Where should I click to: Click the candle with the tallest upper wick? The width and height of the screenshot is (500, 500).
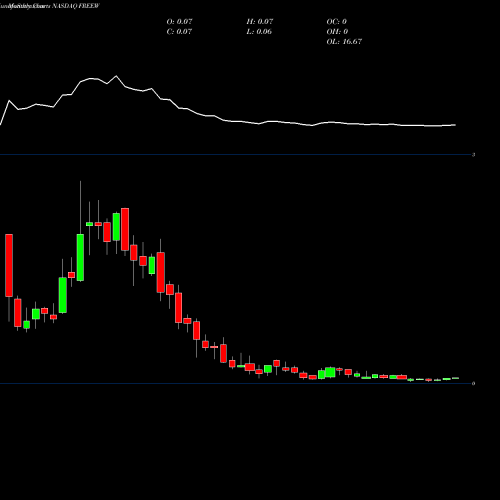[80, 257]
